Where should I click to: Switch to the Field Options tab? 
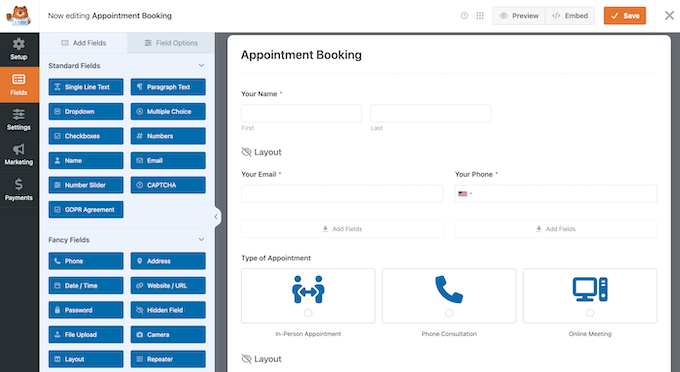pyautogui.click(x=171, y=43)
